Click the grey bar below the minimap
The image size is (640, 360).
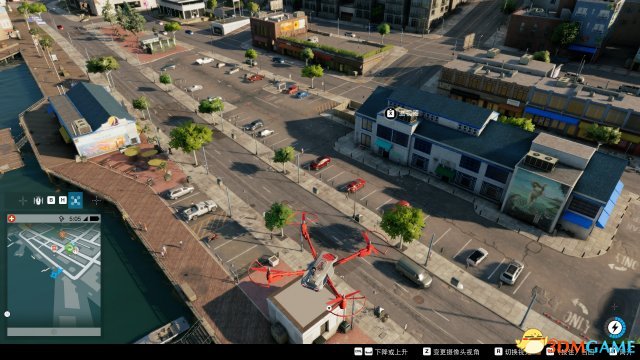pos(54,332)
